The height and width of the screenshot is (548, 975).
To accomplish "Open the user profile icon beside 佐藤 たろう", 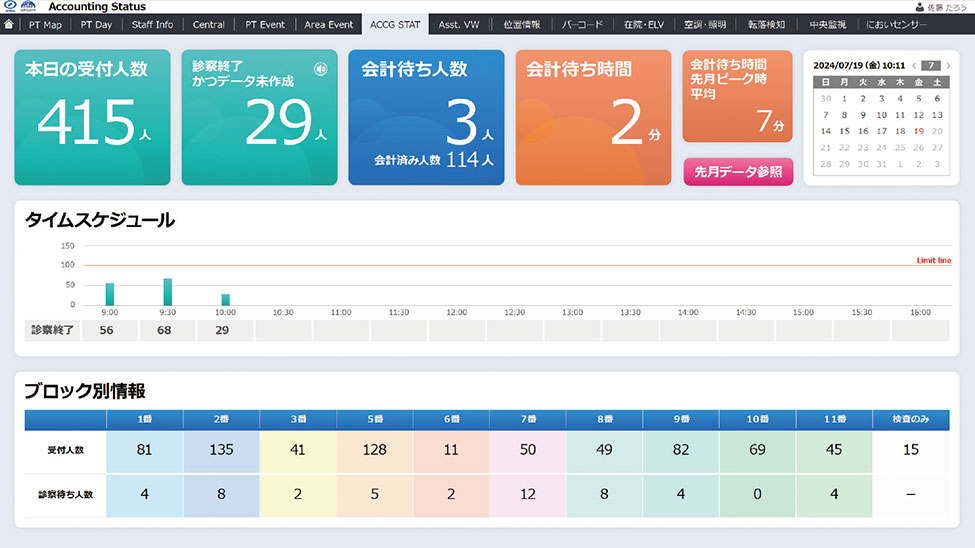I will pos(919,7).
